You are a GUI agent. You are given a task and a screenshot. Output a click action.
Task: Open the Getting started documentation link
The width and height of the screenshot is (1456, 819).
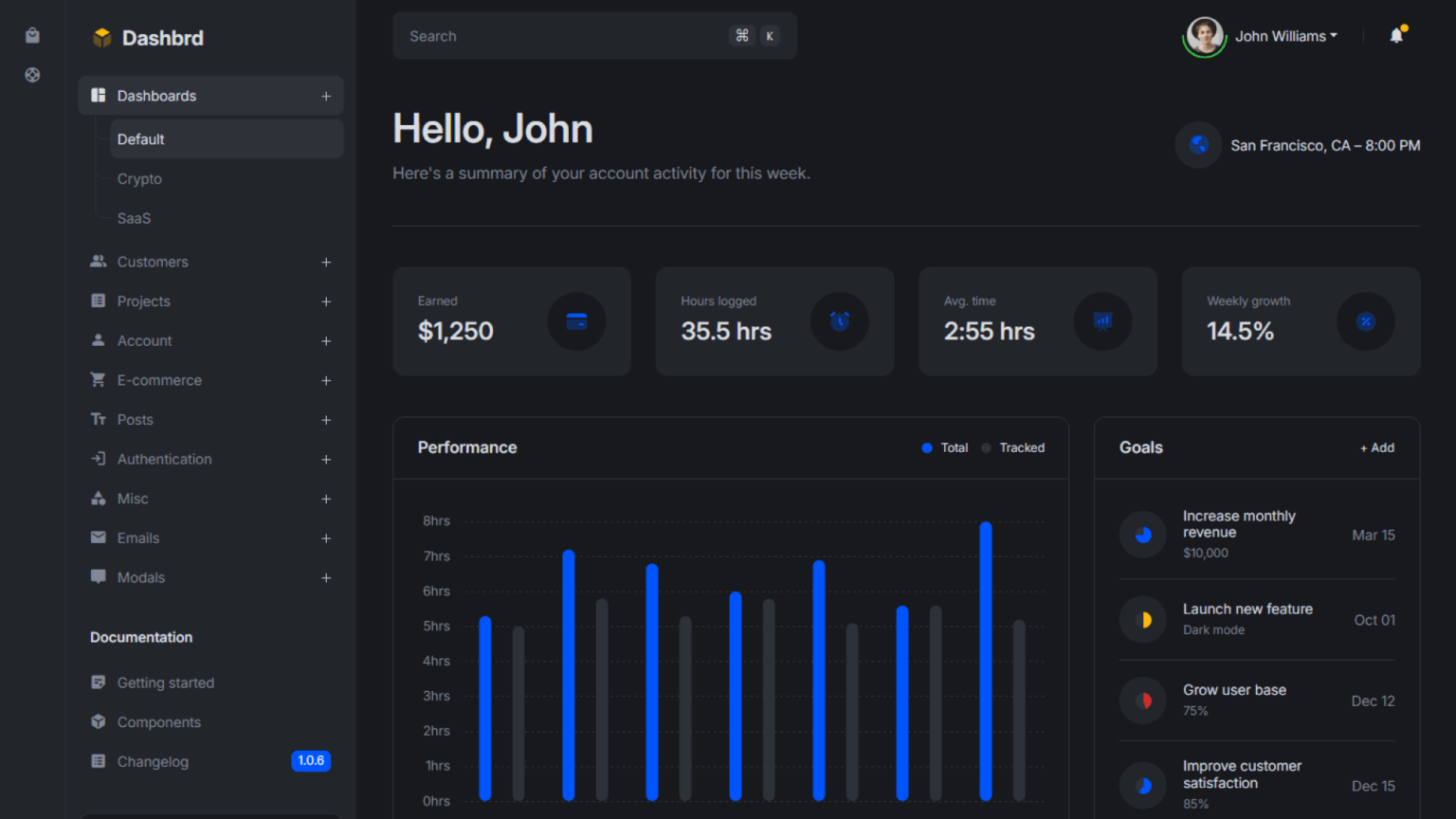point(165,682)
